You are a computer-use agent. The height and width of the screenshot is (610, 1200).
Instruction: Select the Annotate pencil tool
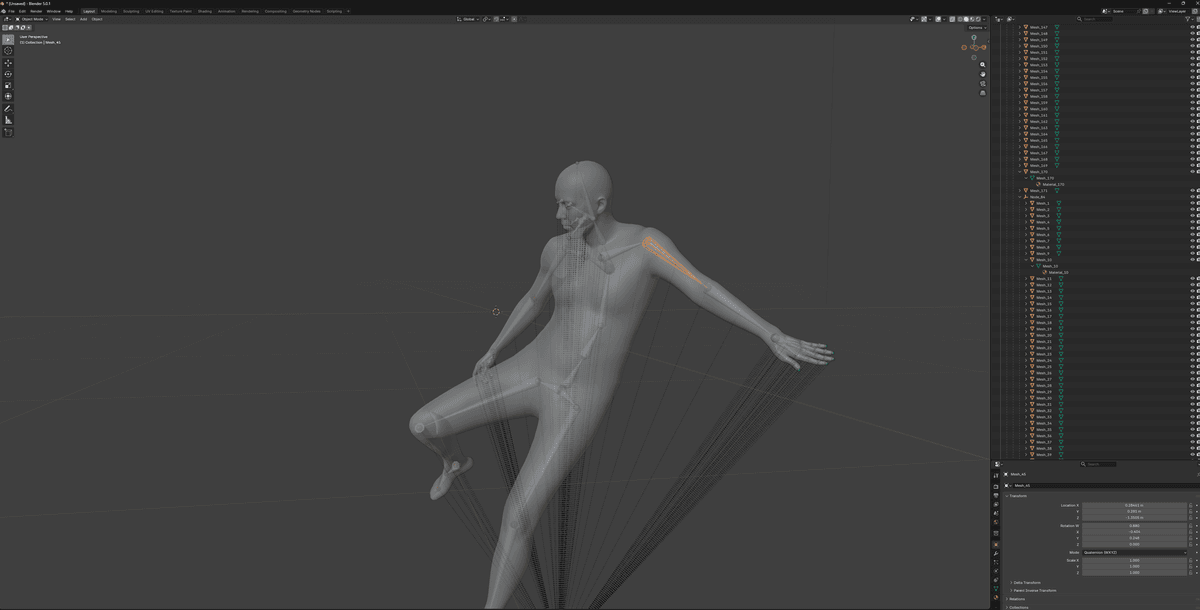[x=8, y=108]
